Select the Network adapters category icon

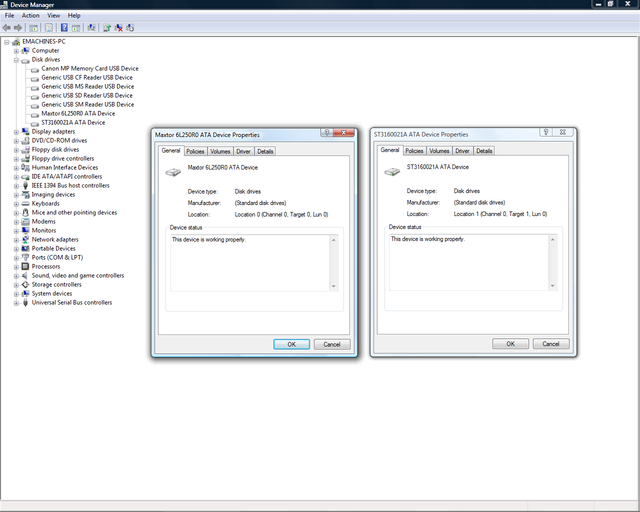click(25, 240)
